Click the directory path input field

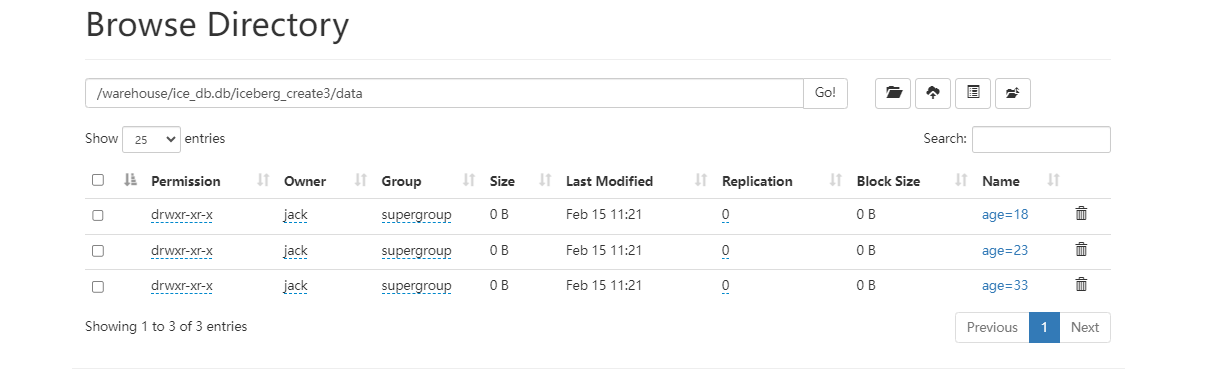(x=445, y=93)
